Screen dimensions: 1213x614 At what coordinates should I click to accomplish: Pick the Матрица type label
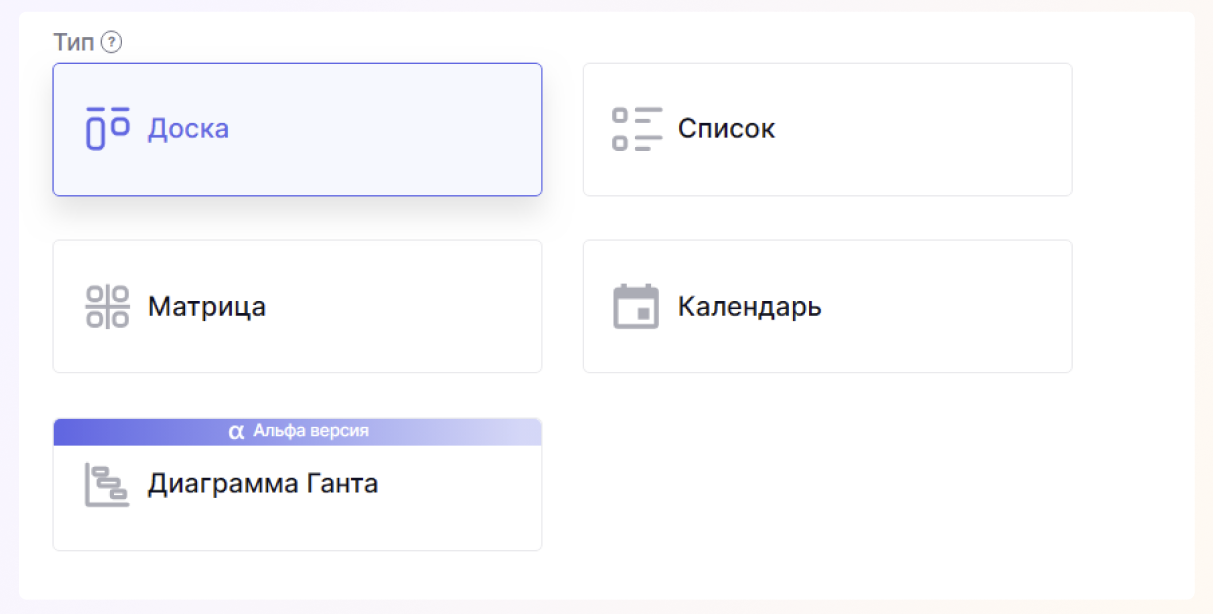[207, 306]
